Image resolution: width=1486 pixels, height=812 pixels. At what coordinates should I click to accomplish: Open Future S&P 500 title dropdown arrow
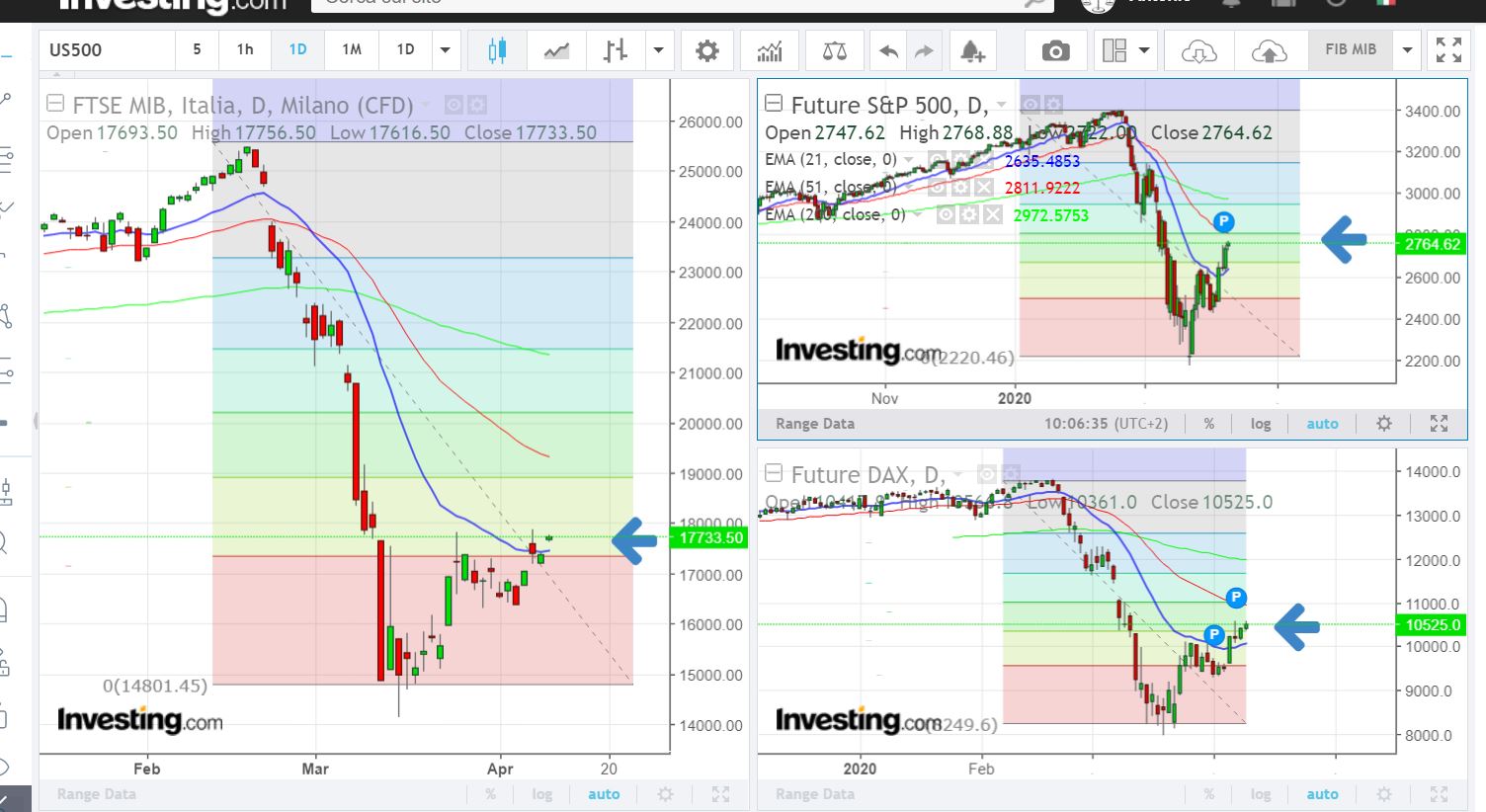[1002, 105]
